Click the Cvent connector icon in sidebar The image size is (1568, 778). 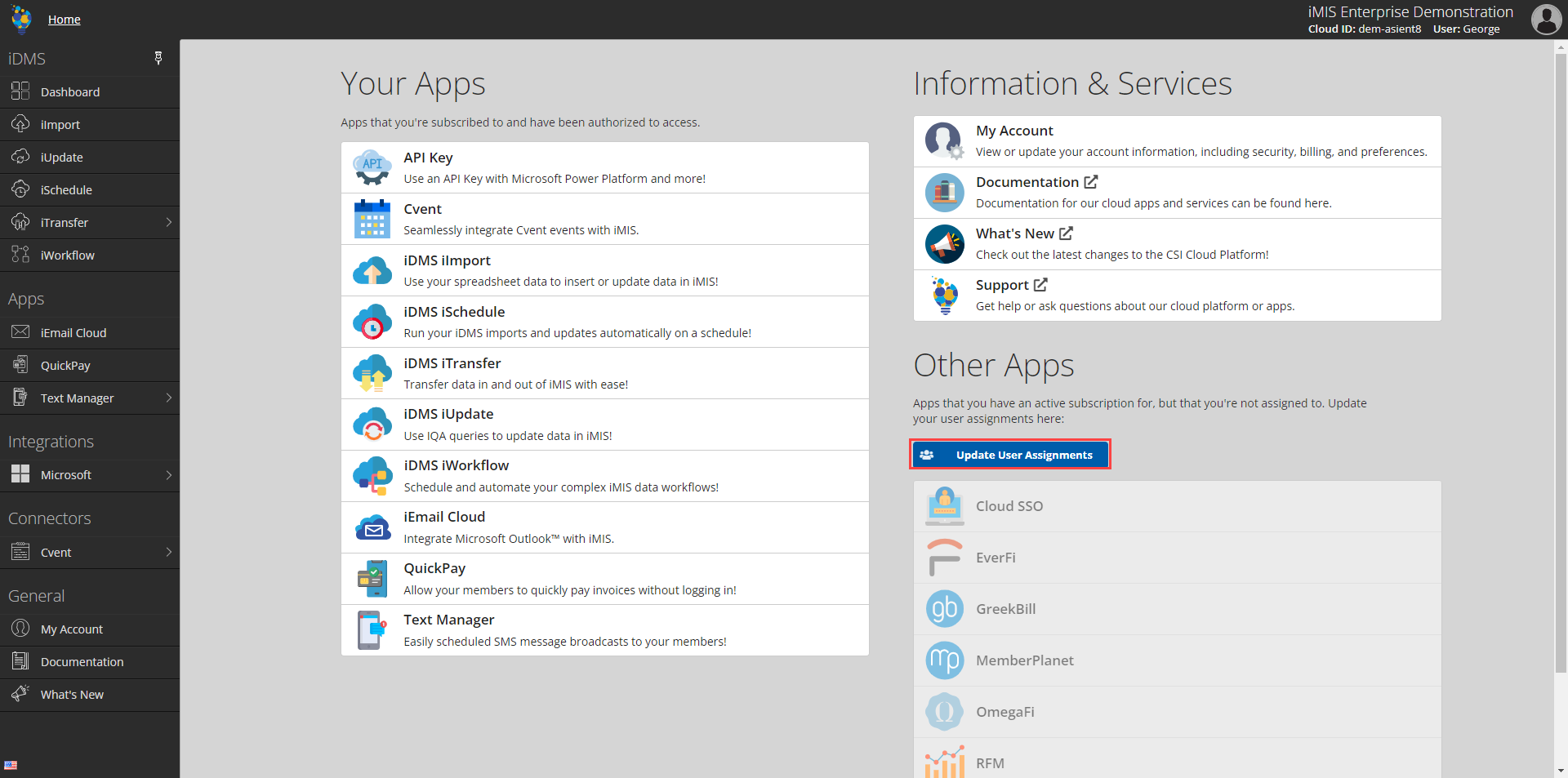coord(20,552)
